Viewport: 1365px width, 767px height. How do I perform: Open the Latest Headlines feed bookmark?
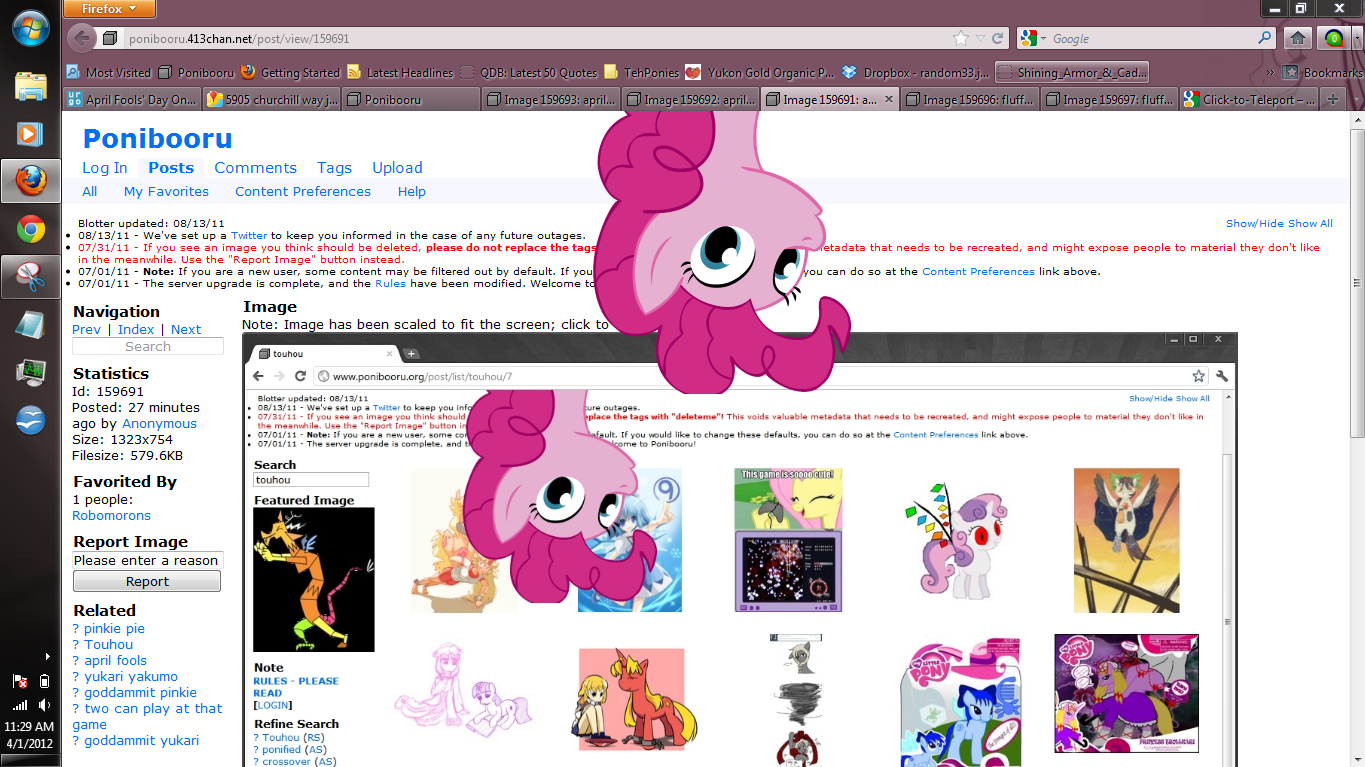(400, 72)
